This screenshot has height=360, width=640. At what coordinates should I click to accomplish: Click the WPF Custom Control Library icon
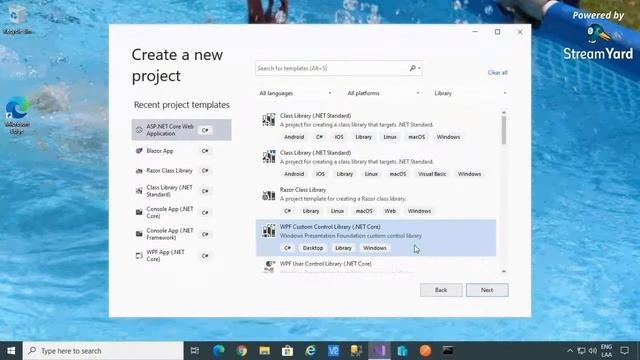[269, 231]
